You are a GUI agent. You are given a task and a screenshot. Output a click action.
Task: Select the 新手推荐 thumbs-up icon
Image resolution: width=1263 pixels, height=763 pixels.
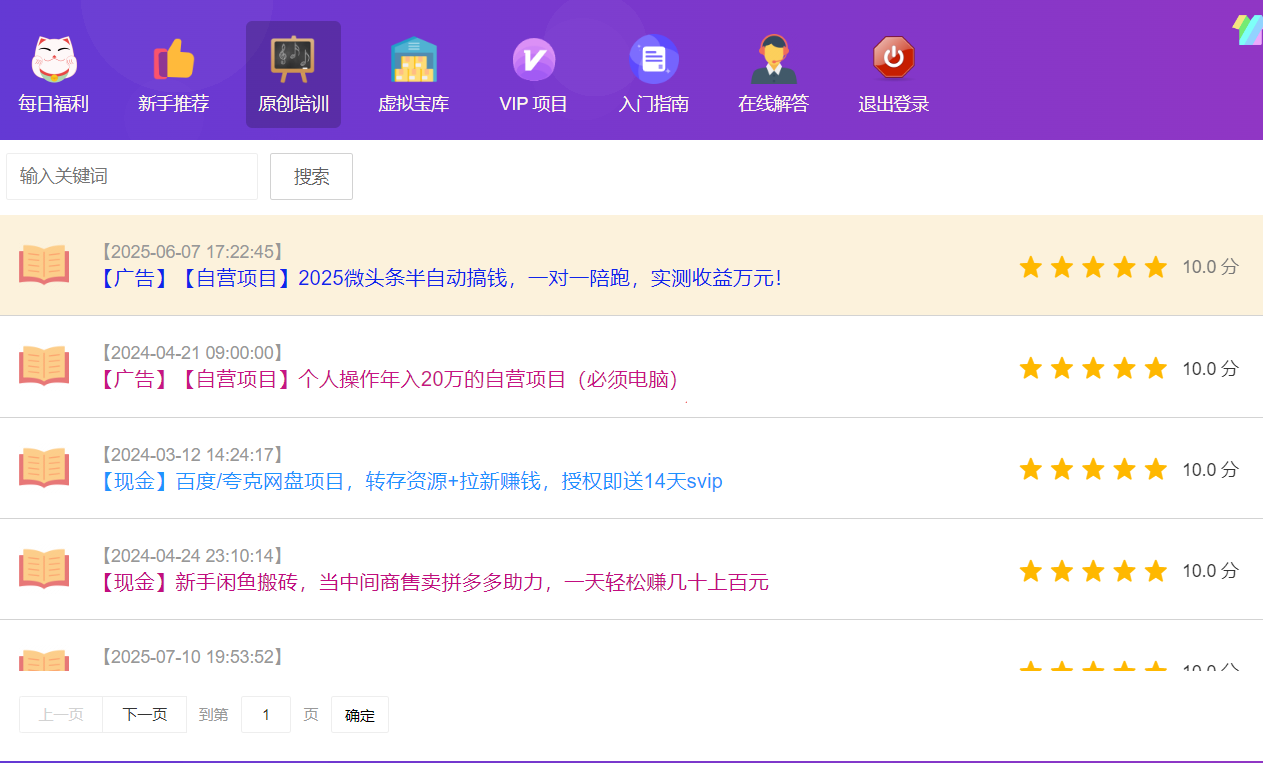[174, 58]
